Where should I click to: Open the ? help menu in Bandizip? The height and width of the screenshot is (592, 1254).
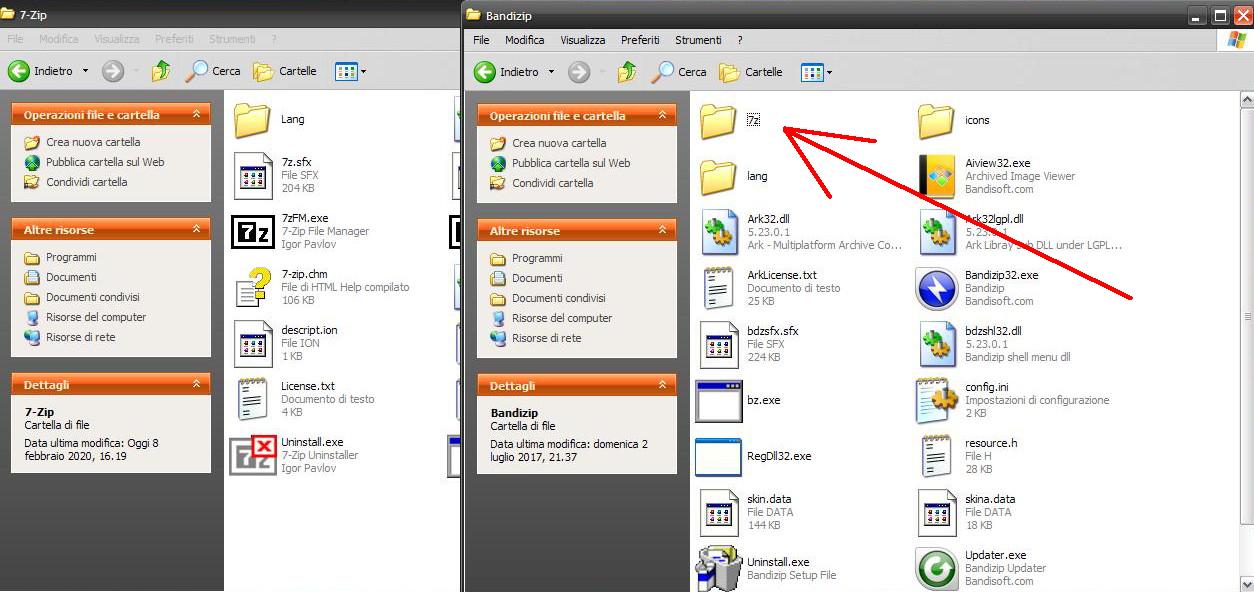(740, 40)
